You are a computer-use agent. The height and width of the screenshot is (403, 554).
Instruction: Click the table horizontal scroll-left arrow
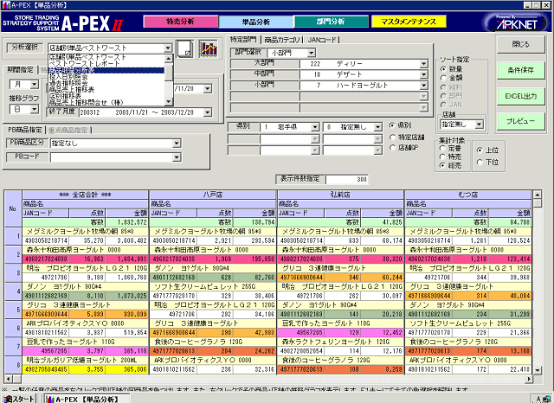[8, 379]
